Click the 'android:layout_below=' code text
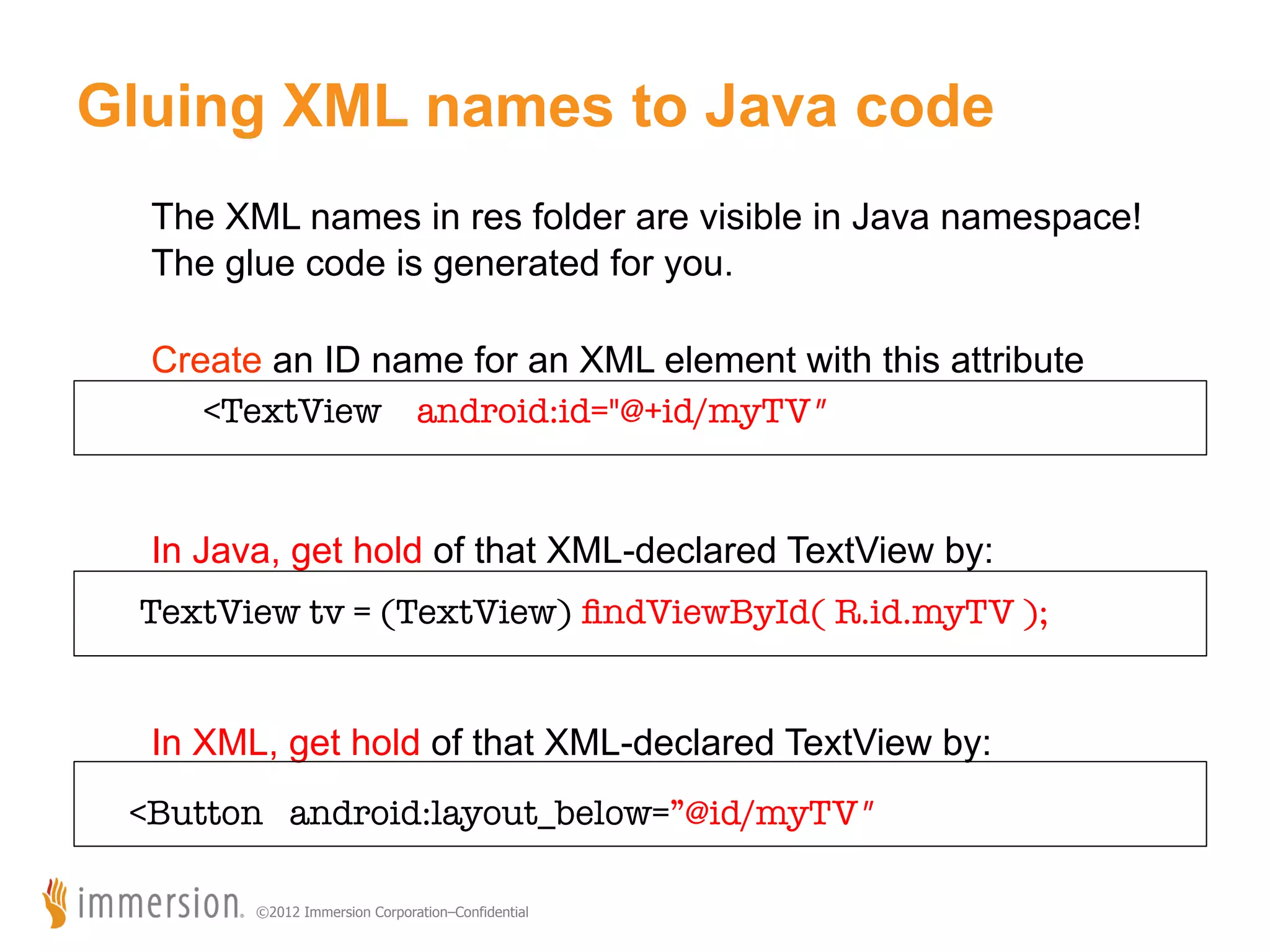 [479, 814]
